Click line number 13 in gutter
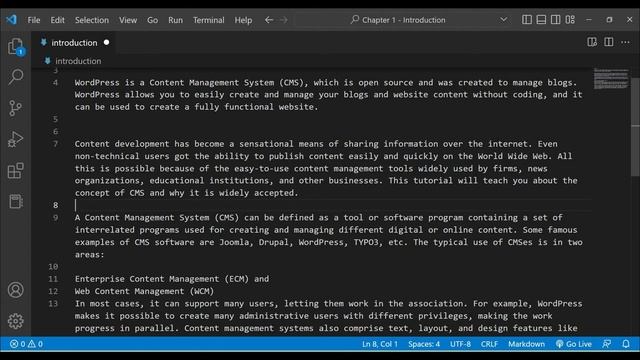Image resolution: width=640 pixels, height=360 pixels. (53, 303)
